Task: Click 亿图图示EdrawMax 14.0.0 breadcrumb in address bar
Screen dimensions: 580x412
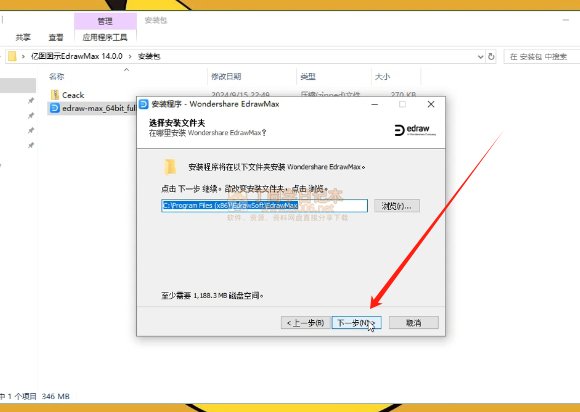Action: click(x=77, y=56)
